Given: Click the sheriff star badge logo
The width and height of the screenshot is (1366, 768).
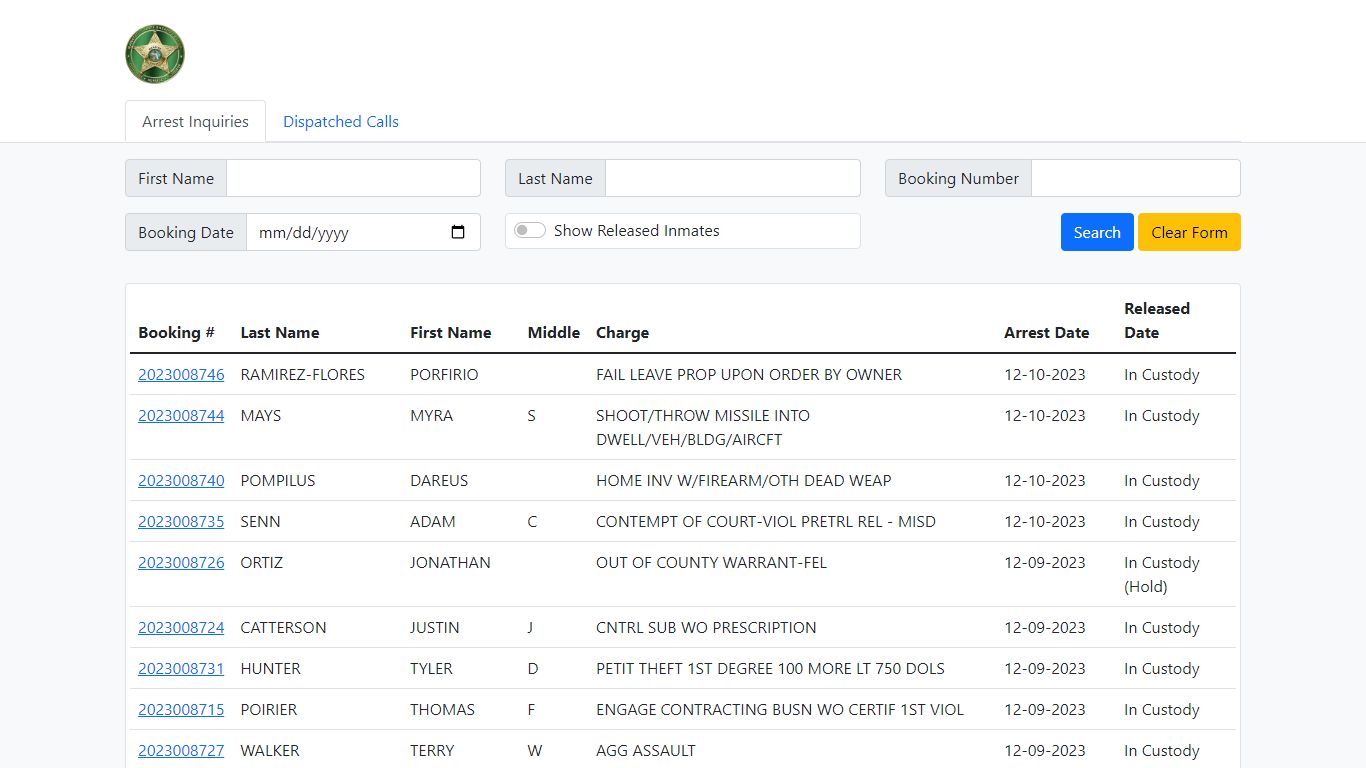Looking at the screenshot, I should (x=155, y=54).
